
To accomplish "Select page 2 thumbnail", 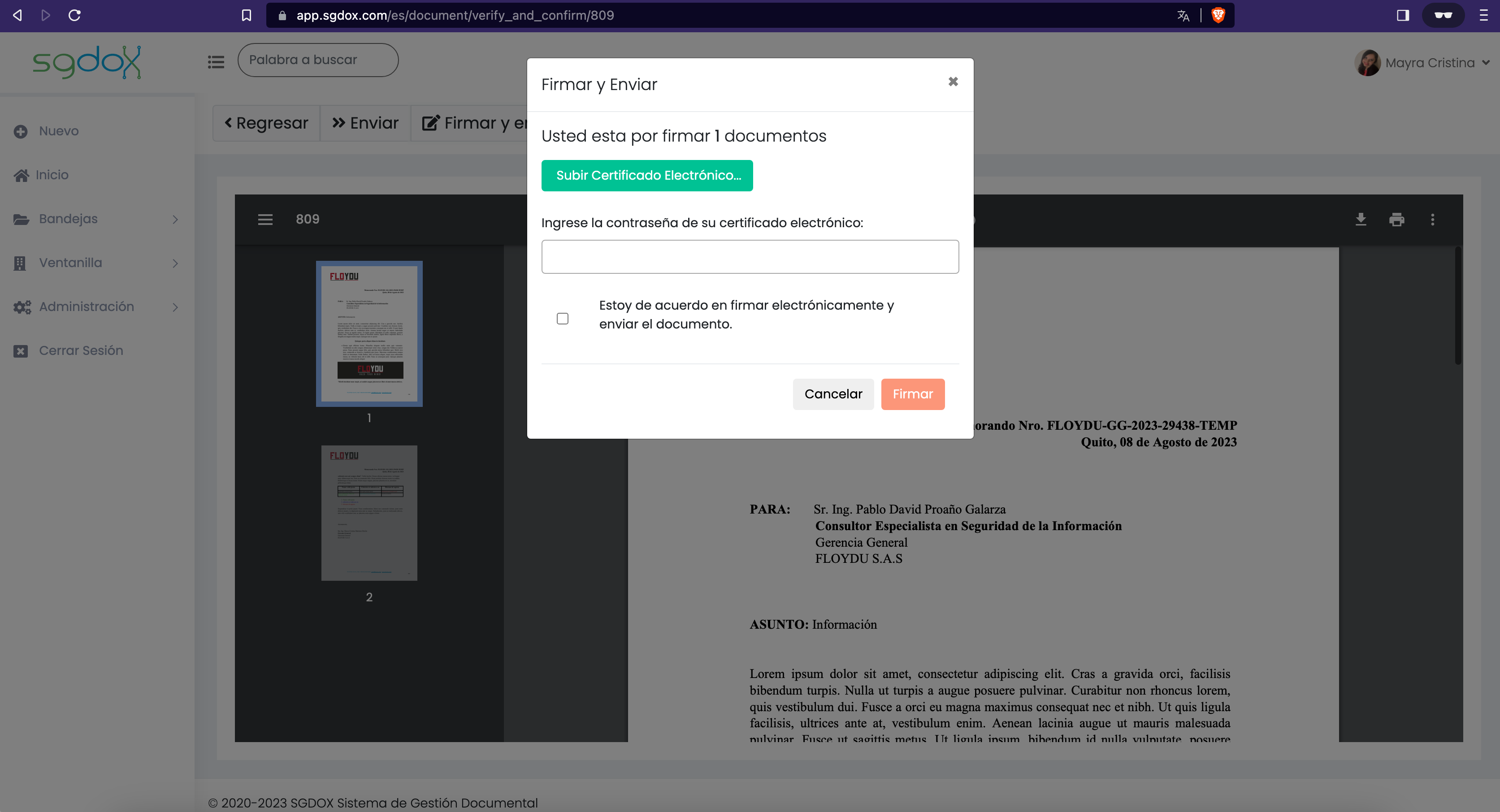I will [369, 513].
